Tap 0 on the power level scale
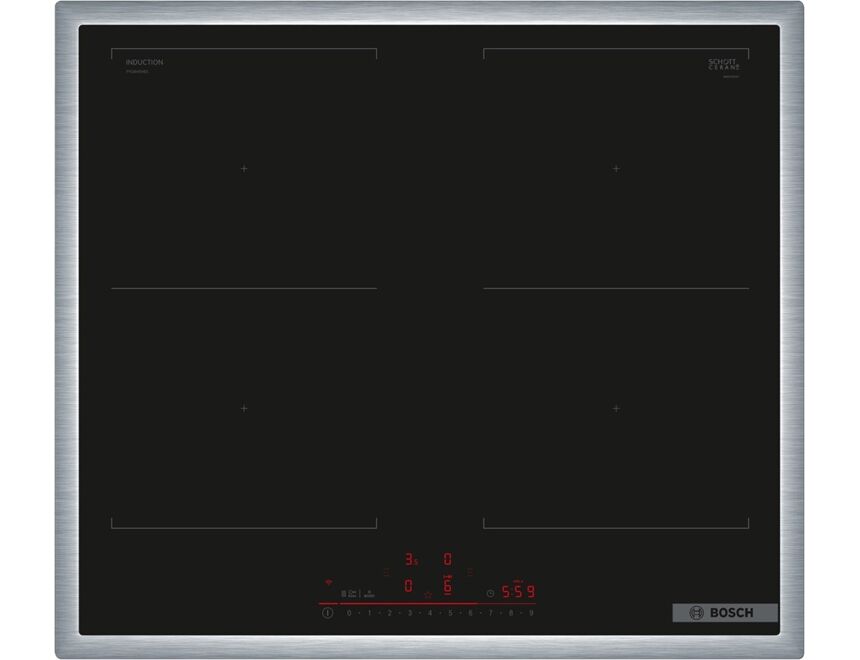 (349, 612)
